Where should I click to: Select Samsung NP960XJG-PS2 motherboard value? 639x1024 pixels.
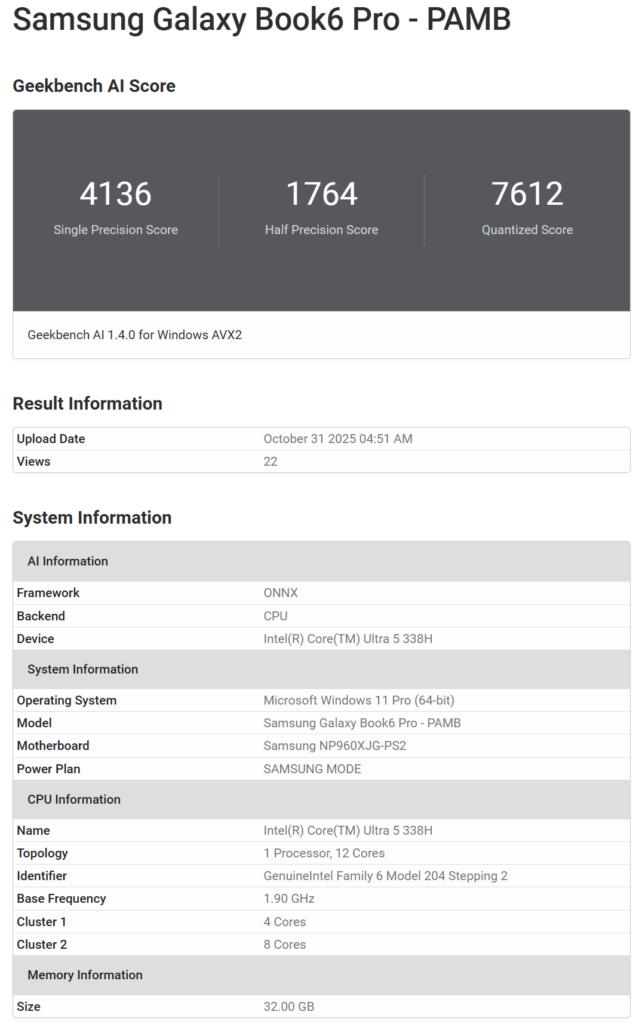pyautogui.click(x=335, y=746)
